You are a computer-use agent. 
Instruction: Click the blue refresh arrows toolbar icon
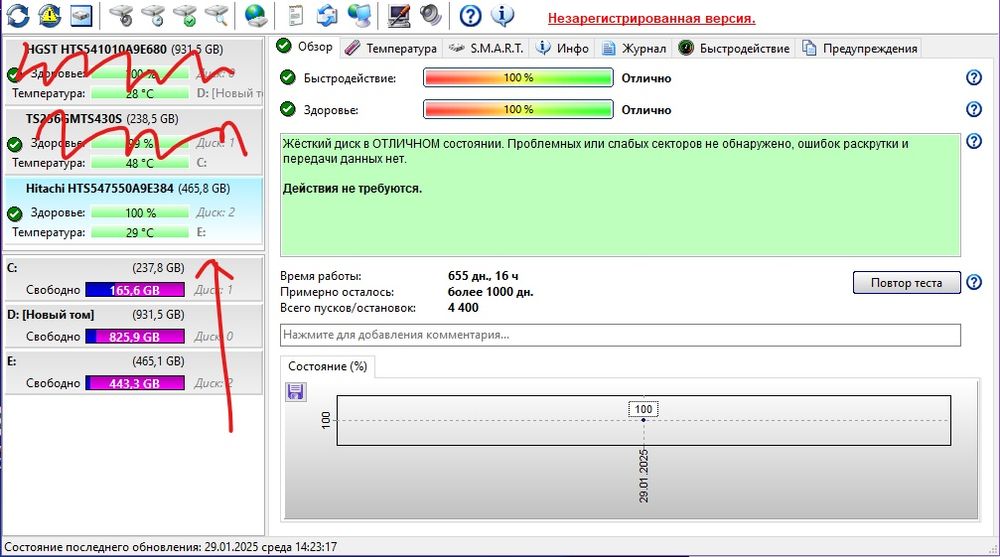pyautogui.click(x=17, y=15)
